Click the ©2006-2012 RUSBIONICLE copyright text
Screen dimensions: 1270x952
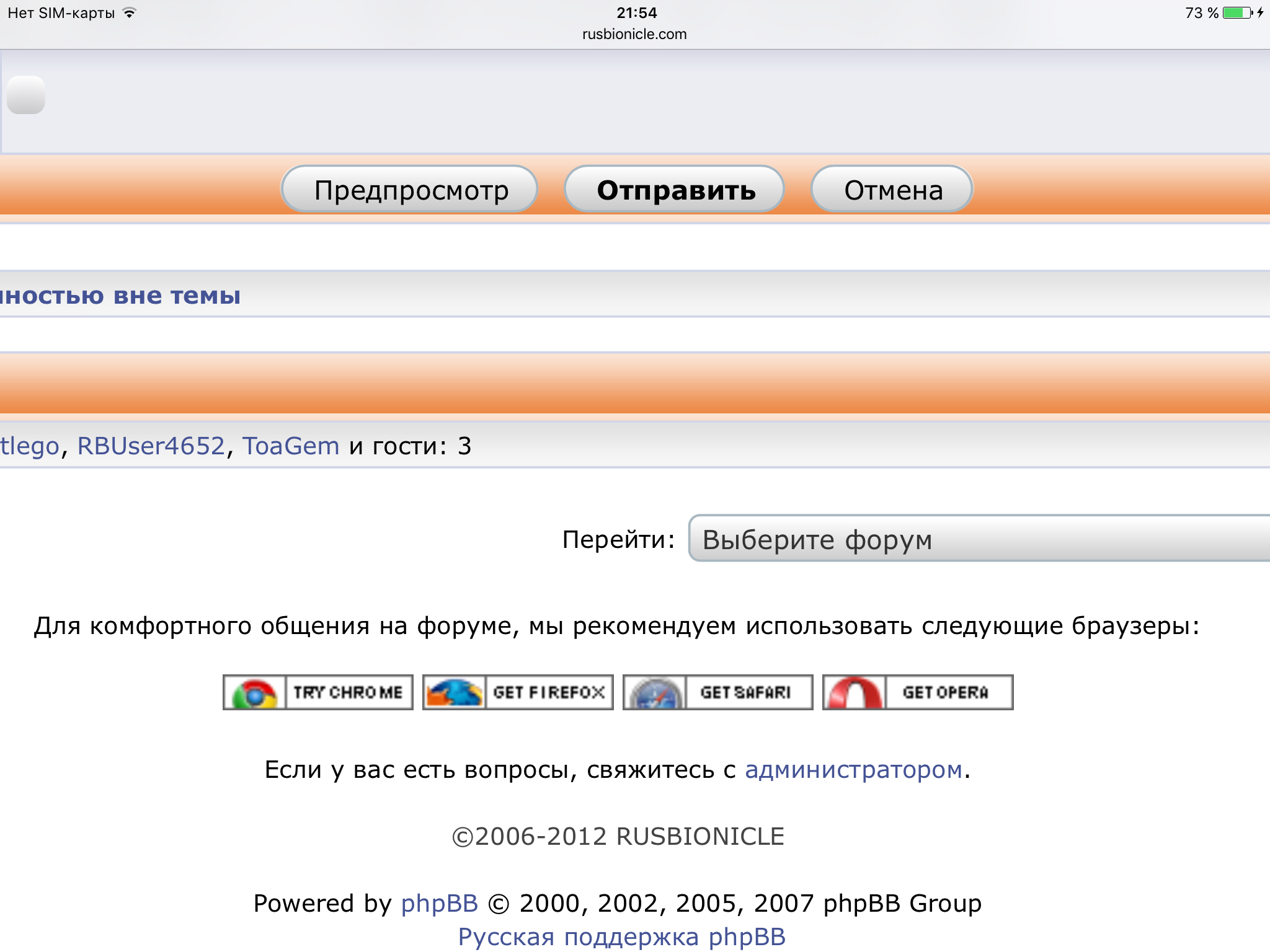(618, 836)
